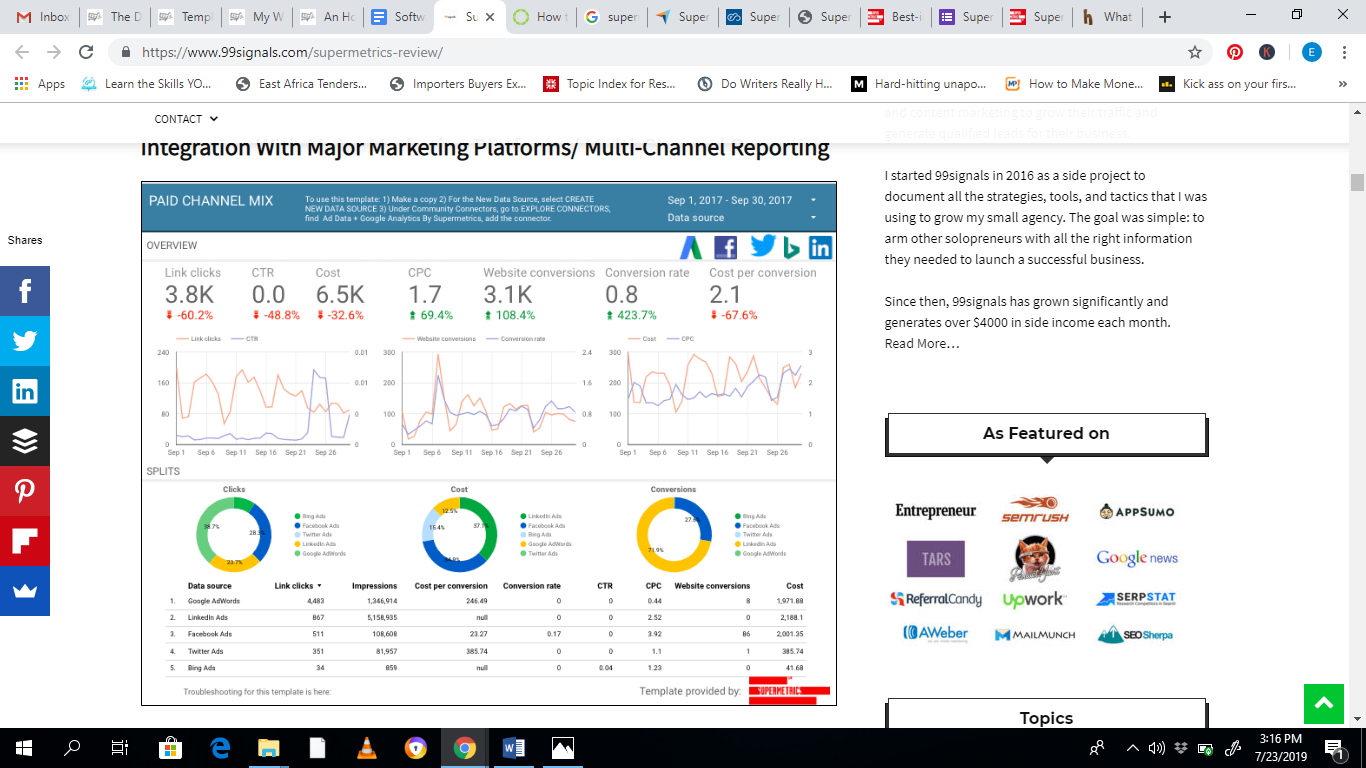Screen dimensions: 1366x768
Task: Open Task View from the taskbar
Action: point(120,747)
